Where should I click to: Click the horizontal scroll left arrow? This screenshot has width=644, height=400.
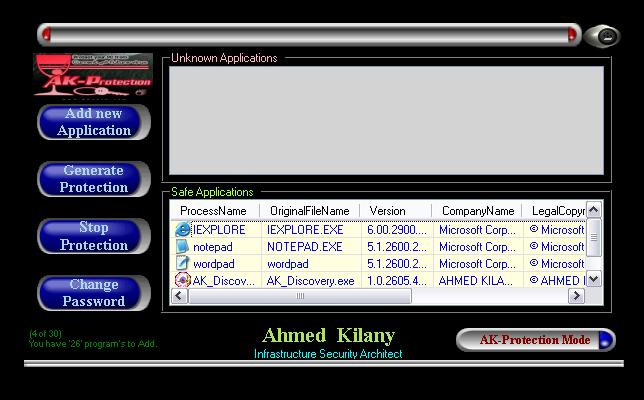pyautogui.click(x=179, y=296)
